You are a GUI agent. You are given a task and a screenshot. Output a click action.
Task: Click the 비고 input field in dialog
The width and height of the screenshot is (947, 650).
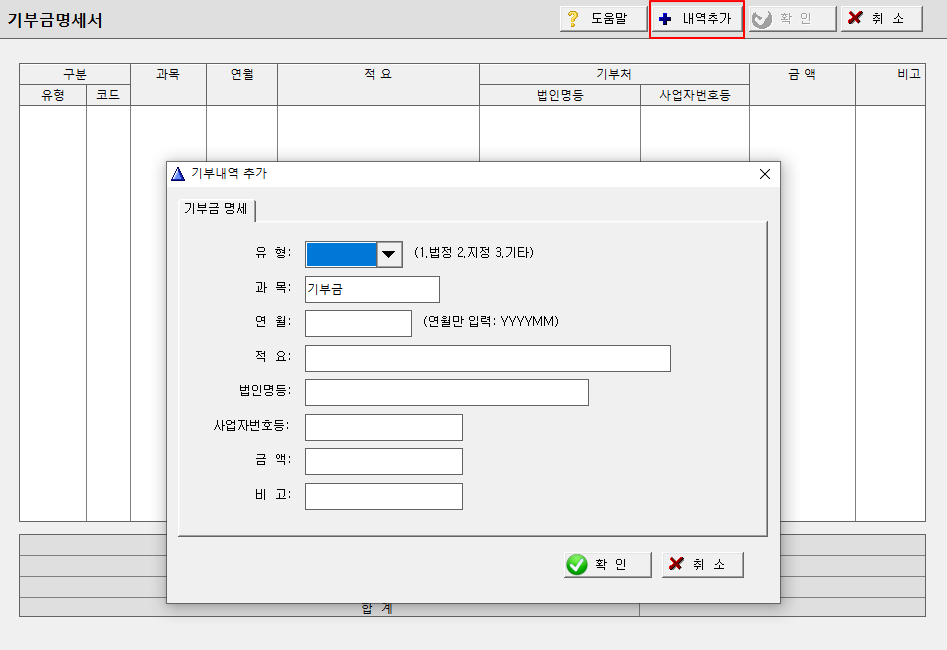(x=384, y=497)
